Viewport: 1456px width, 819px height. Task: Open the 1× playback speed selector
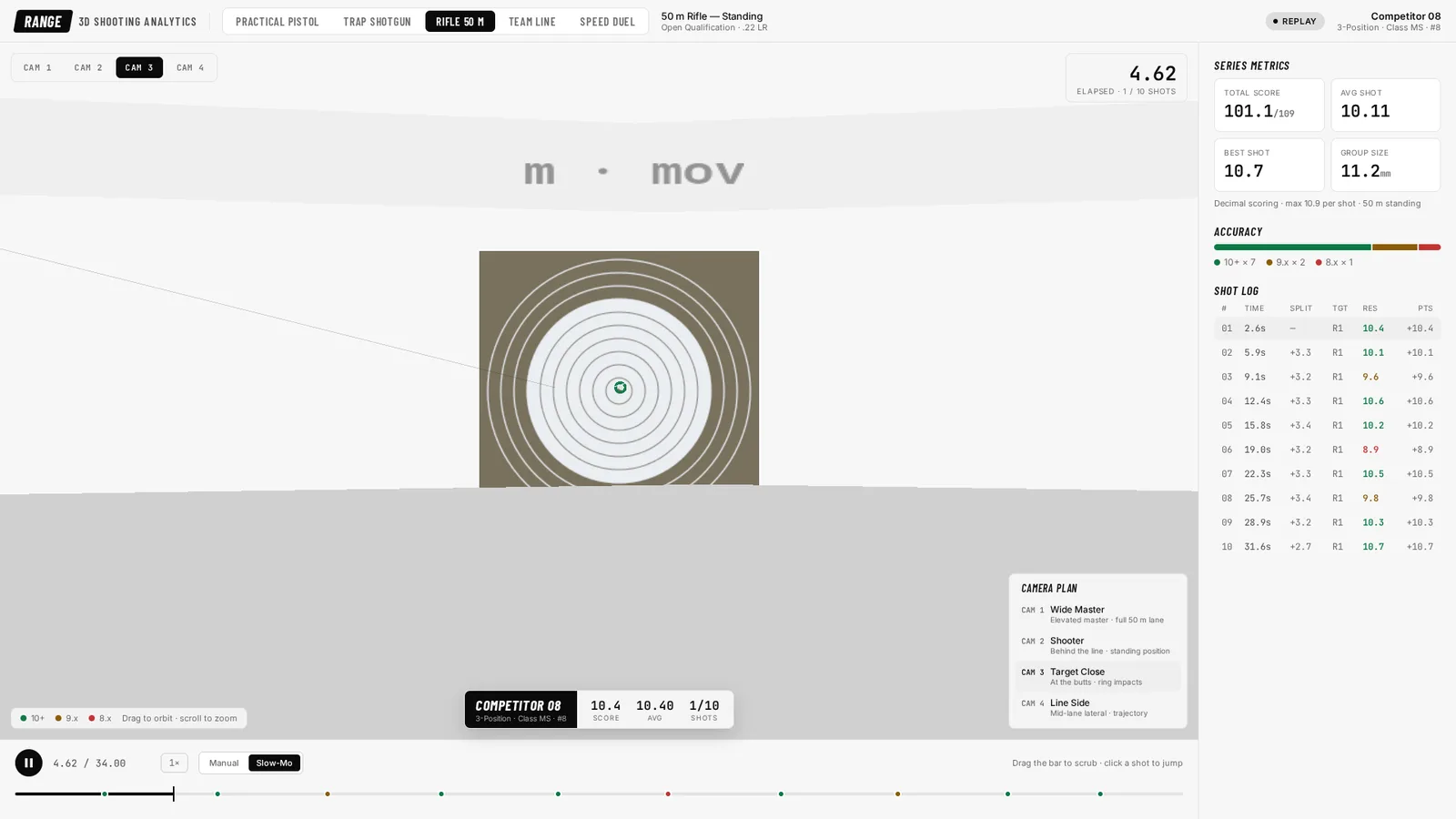coord(174,763)
